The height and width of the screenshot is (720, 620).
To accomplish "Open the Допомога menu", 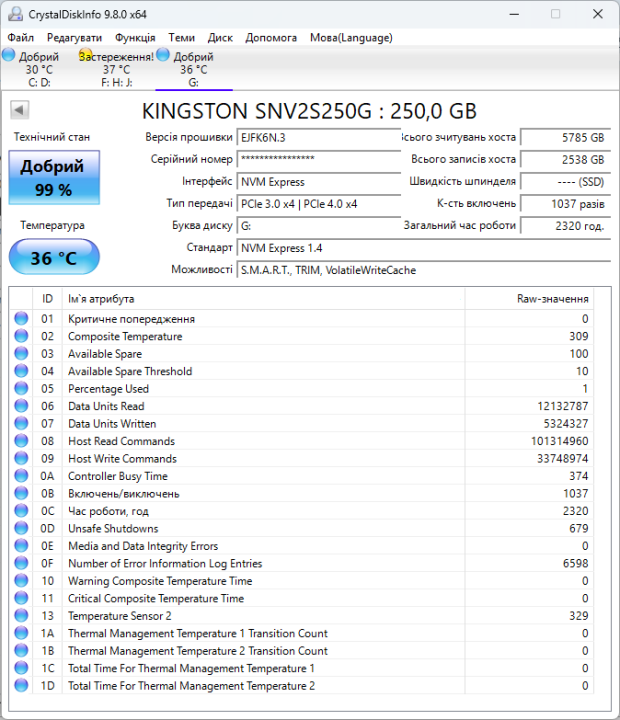I will pyautogui.click(x=271, y=38).
